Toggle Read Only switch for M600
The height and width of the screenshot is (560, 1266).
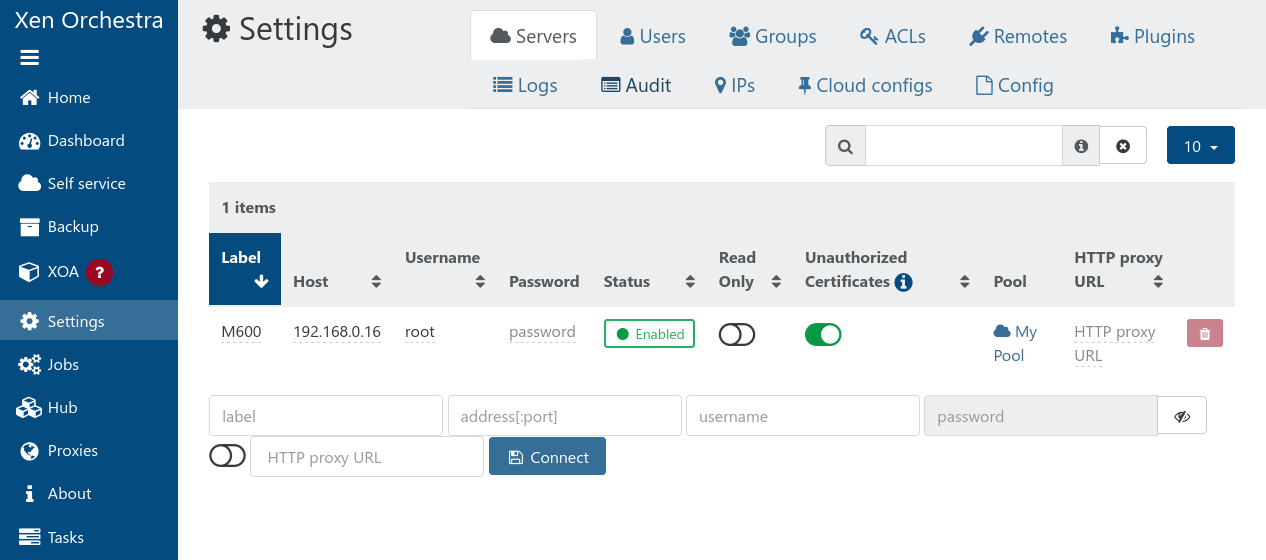point(737,335)
